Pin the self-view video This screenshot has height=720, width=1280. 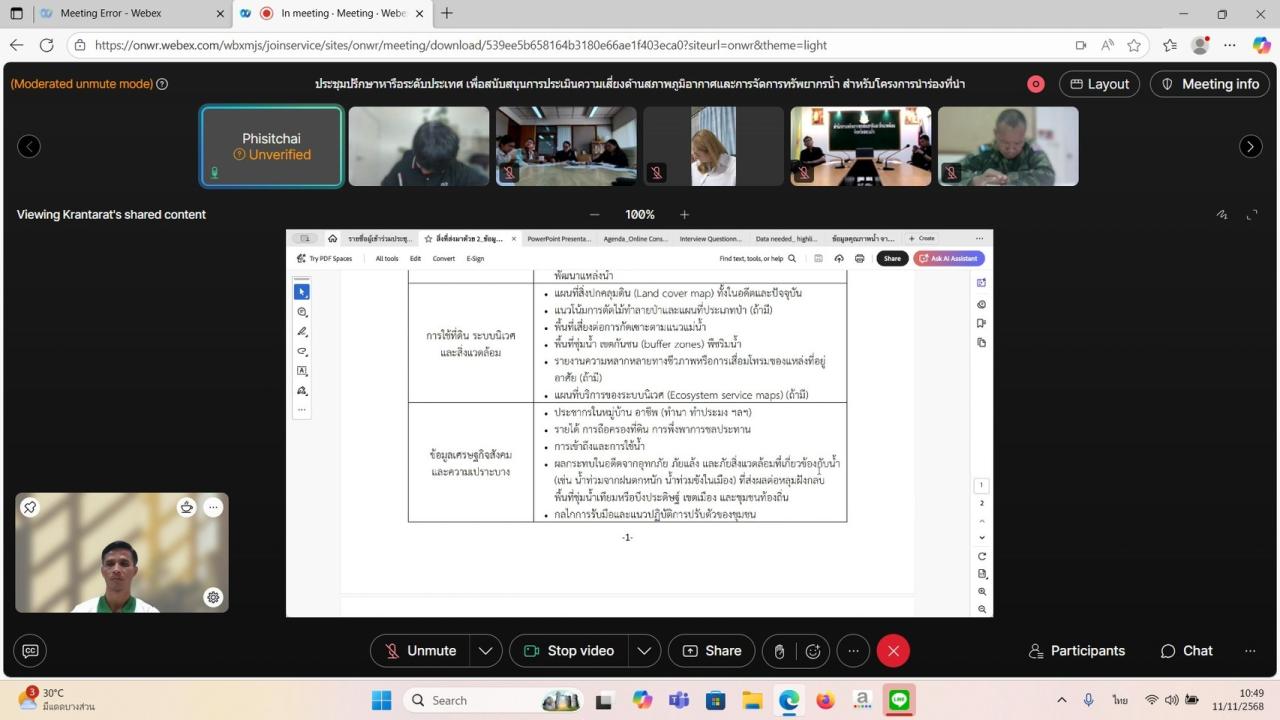30,507
